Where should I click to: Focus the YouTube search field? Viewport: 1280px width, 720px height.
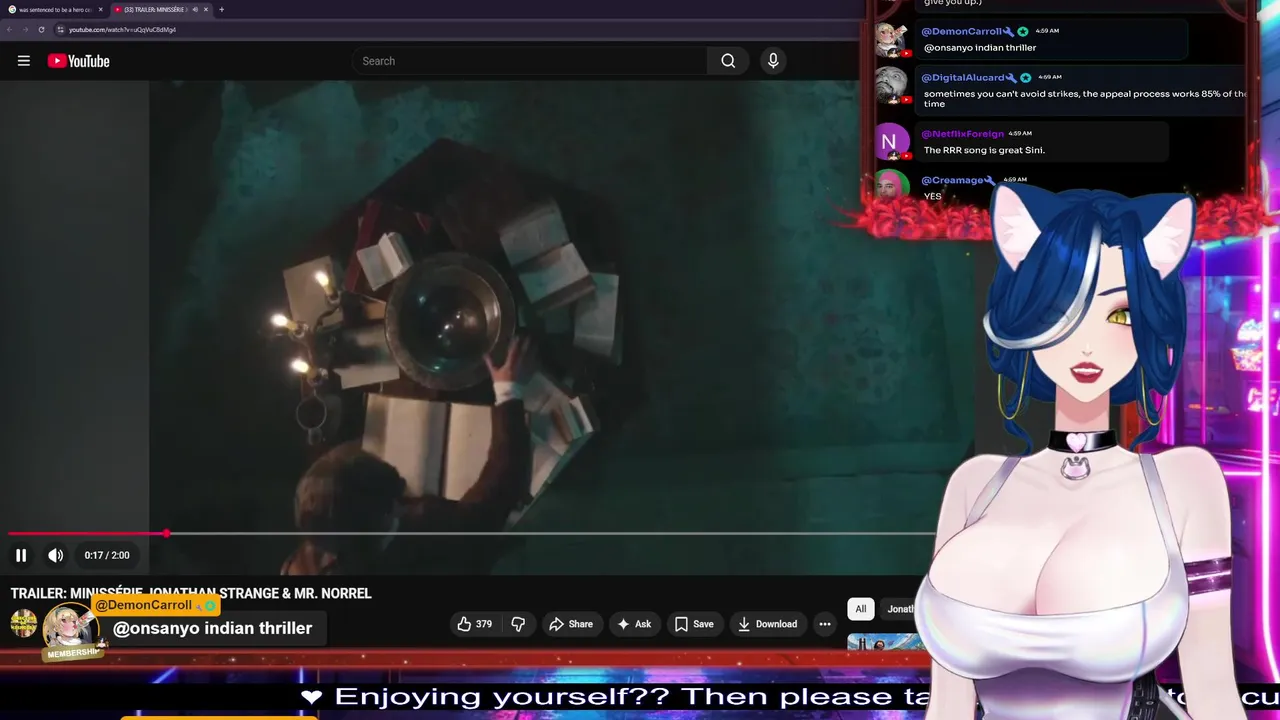pyautogui.click(x=530, y=61)
